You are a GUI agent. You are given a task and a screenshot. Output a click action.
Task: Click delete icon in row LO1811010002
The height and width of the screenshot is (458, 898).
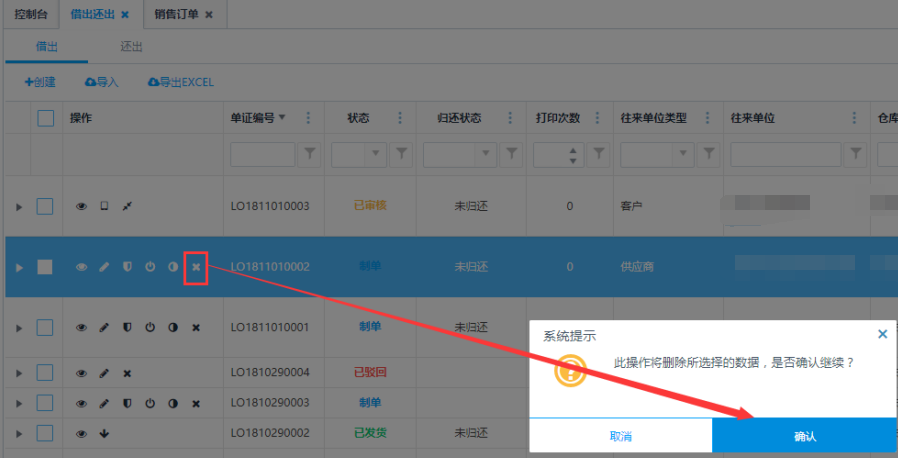click(x=196, y=267)
